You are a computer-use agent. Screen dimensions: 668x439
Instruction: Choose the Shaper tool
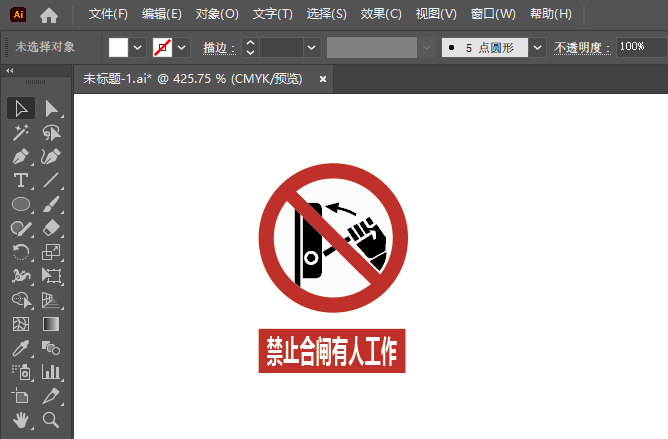21,228
